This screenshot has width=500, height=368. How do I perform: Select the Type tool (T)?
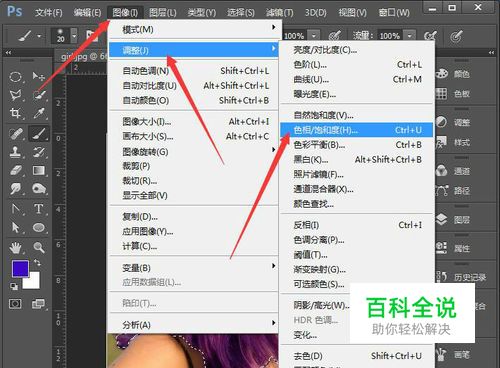point(39,209)
